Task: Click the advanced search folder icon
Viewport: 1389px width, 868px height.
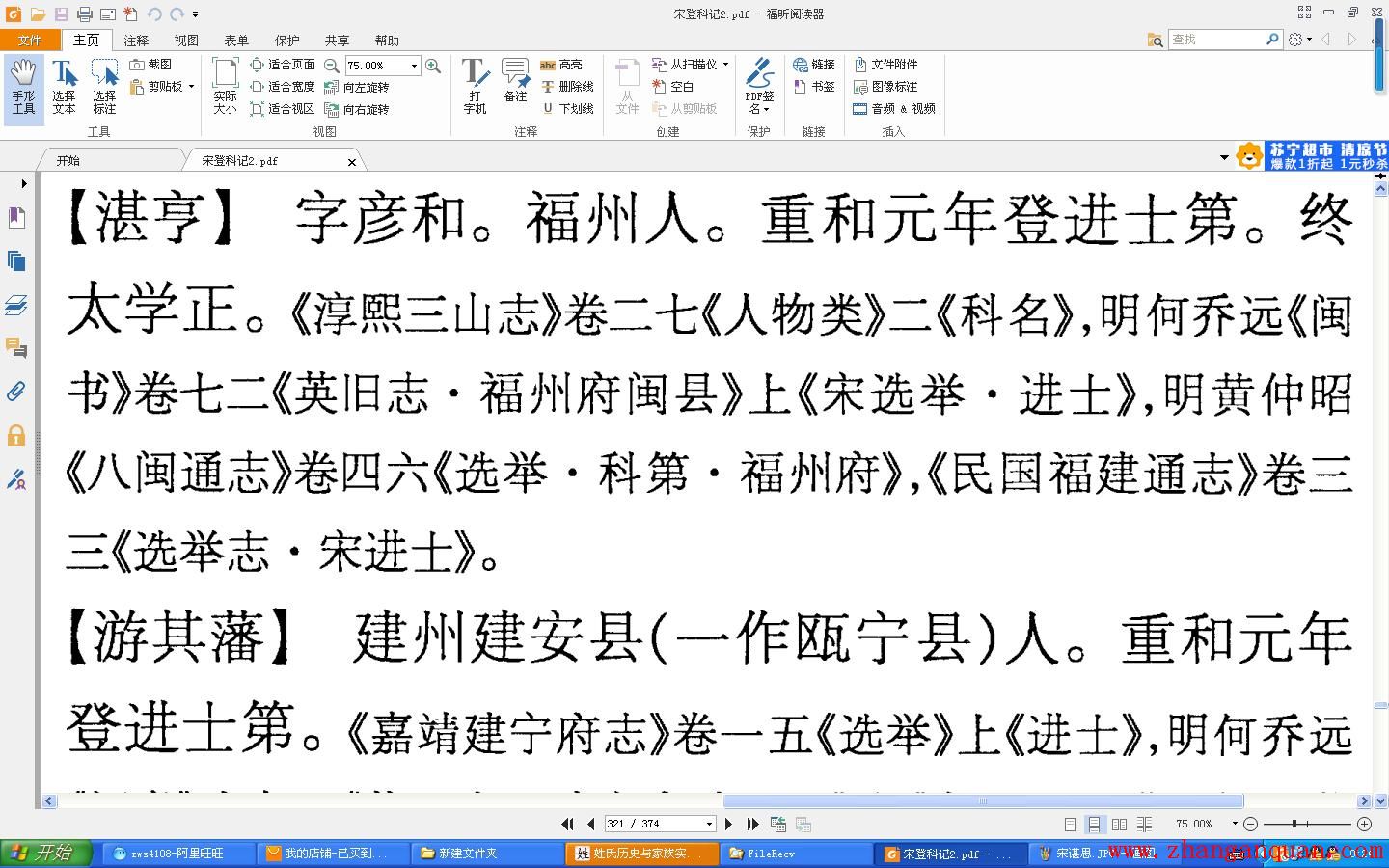Action: coord(1155,40)
